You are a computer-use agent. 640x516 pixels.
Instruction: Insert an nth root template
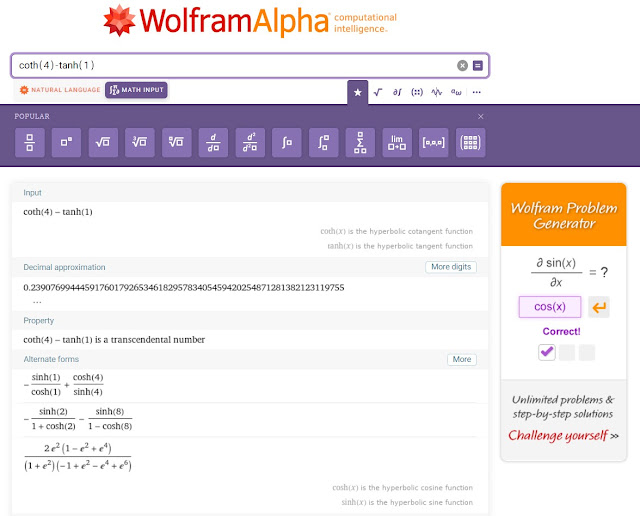[x=176, y=142]
